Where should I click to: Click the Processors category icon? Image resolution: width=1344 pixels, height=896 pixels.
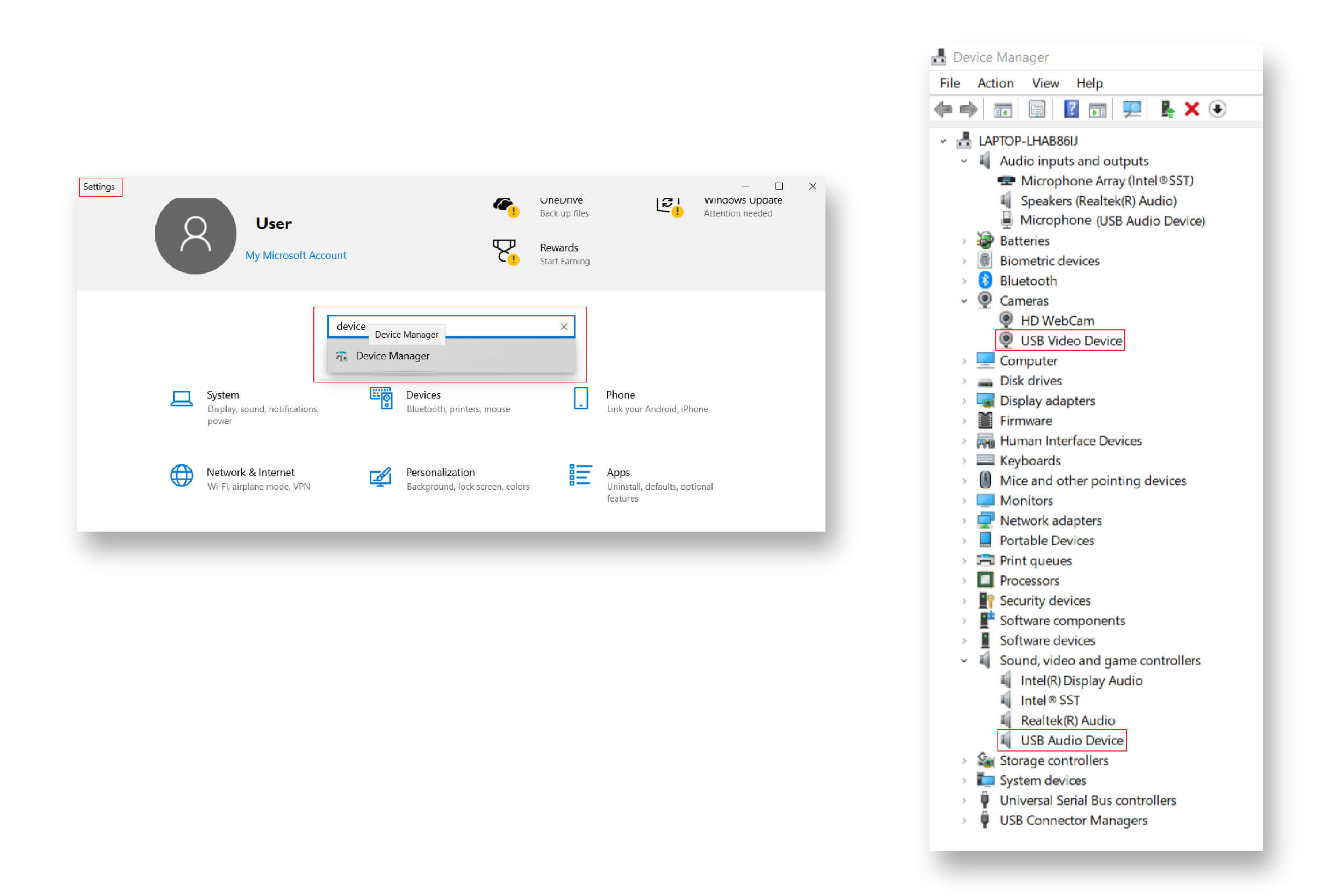[x=985, y=580]
